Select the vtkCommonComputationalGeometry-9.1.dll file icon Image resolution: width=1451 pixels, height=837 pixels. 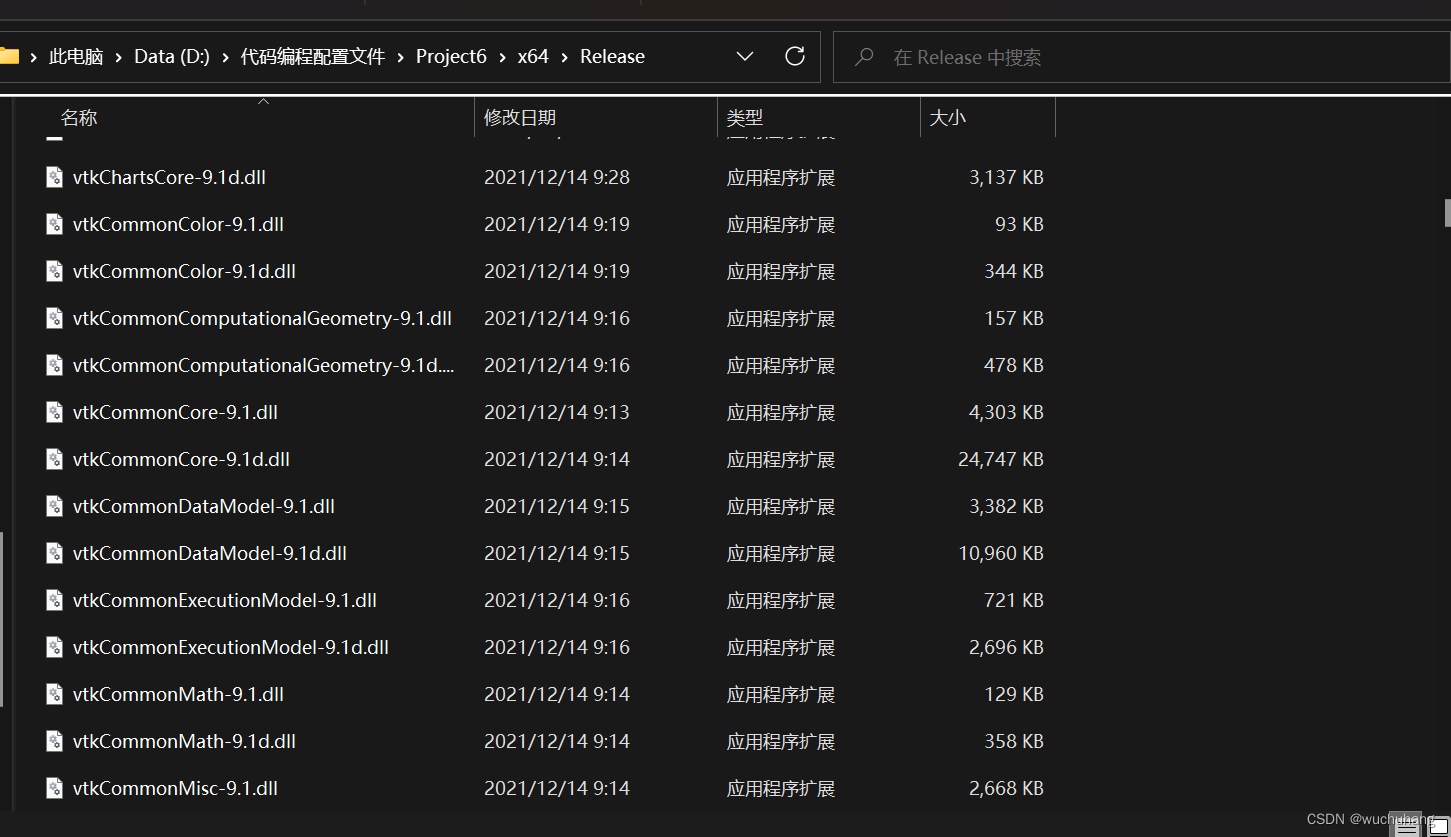click(54, 318)
